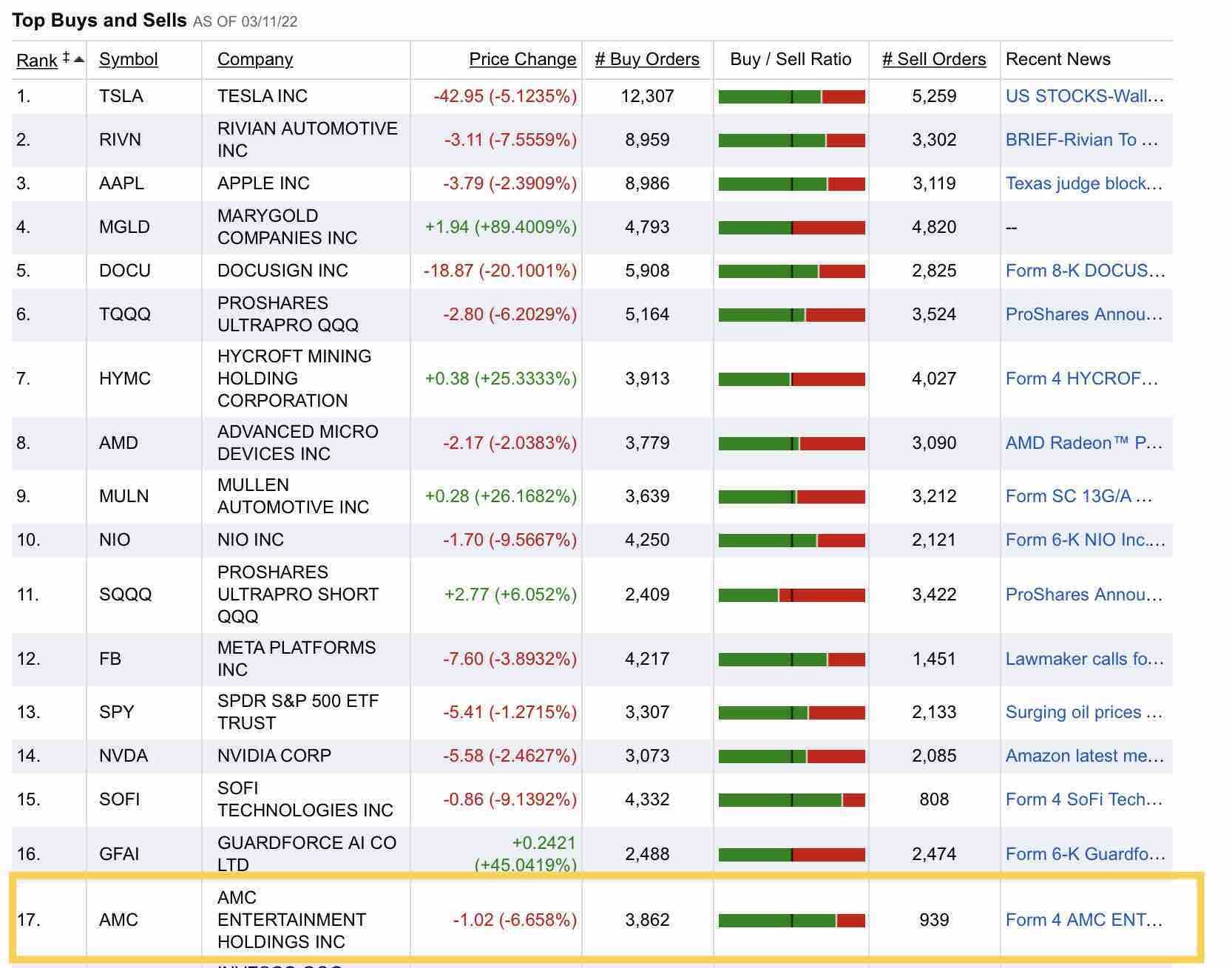Viewport: 1232px width, 968px height.
Task: Click price change +1.94 (+89.4009%)
Action: 501,227
